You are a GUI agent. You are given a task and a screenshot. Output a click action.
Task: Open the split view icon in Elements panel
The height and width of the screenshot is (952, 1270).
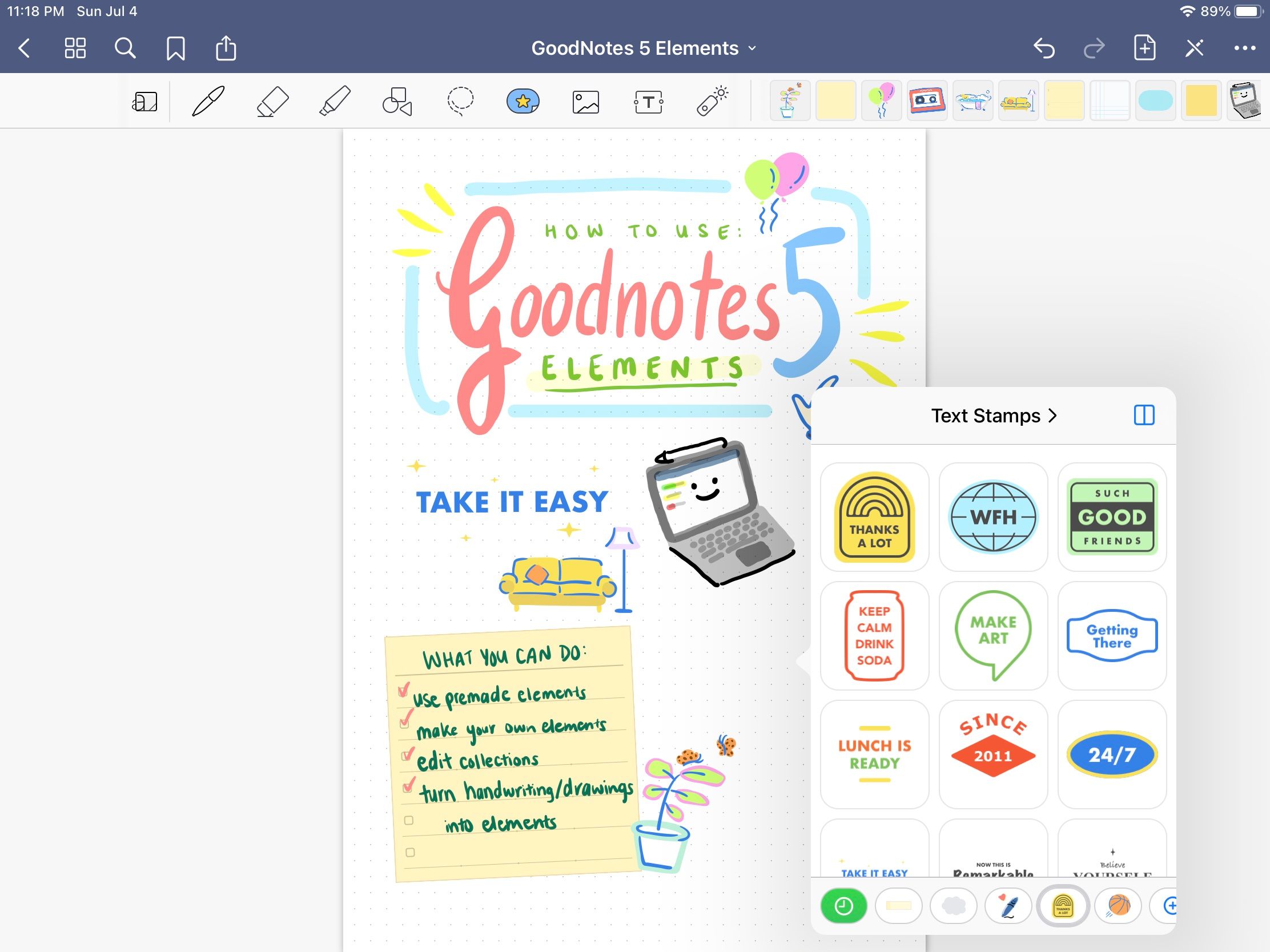pos(1145,416)
